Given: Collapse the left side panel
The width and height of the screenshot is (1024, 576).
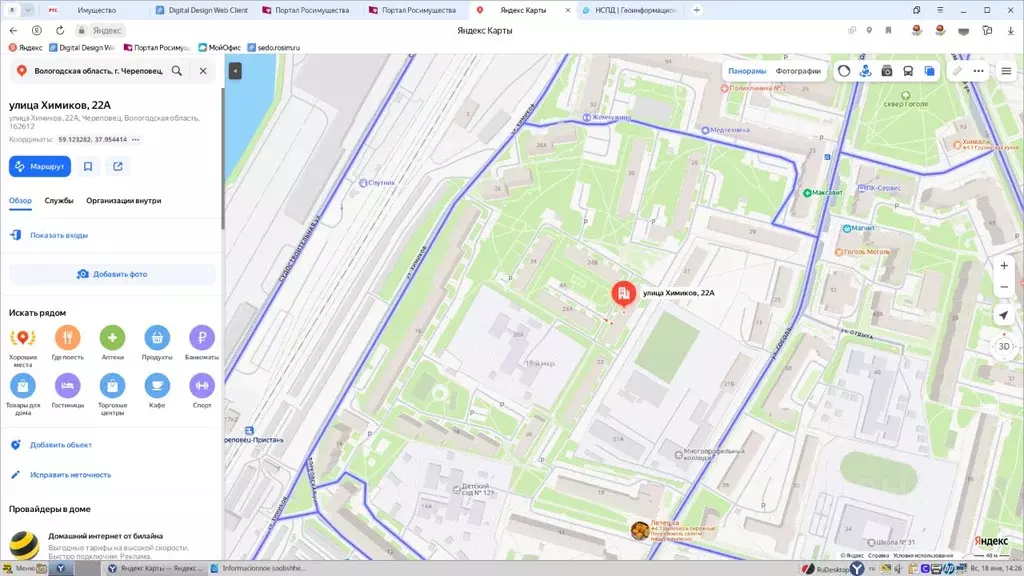Looking at the screenshot, I should [x=235, y=71].
